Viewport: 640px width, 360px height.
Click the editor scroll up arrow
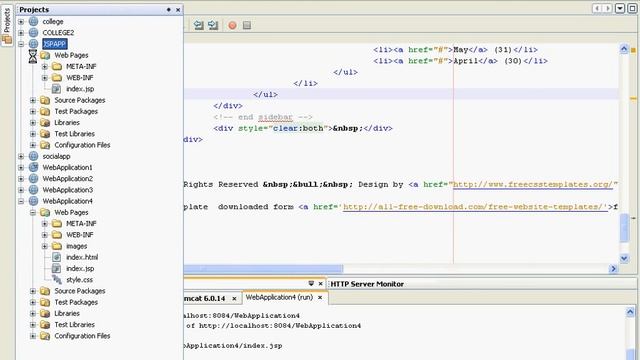[x=624, y=49]
